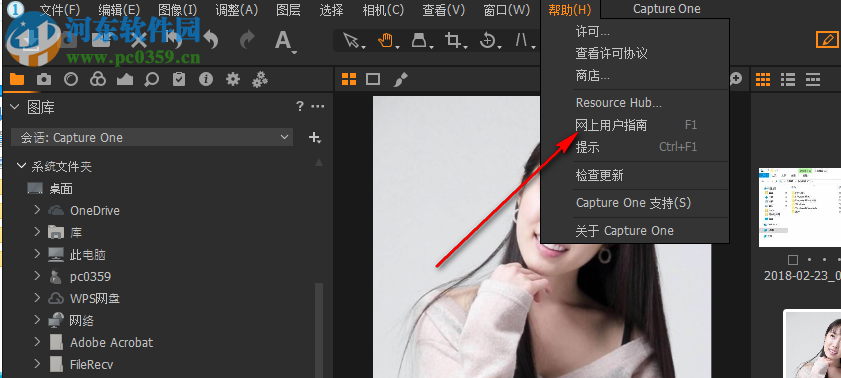The height and width of the screenshot is (378, 841).
Task: Open the Output single gear tab
Action: click(x=232, y=80)
